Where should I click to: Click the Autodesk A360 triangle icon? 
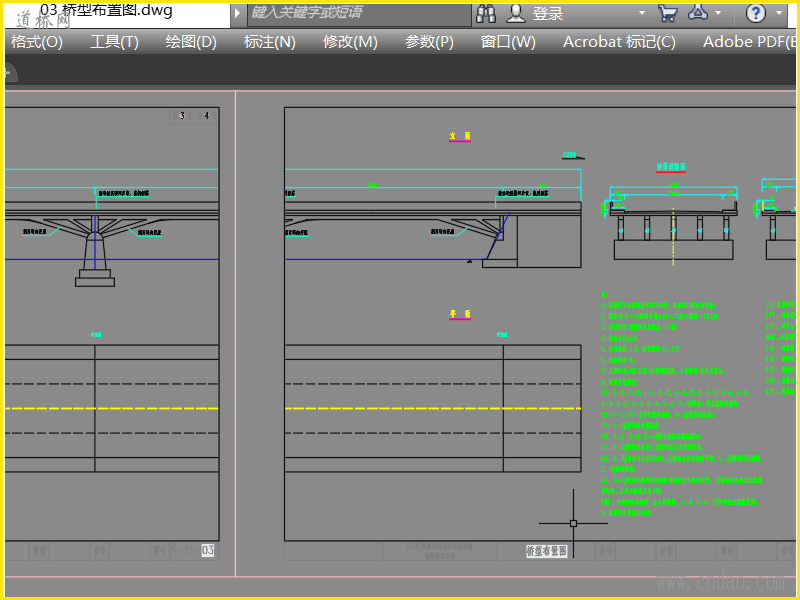pyautogui.click(x=697, y=13)
